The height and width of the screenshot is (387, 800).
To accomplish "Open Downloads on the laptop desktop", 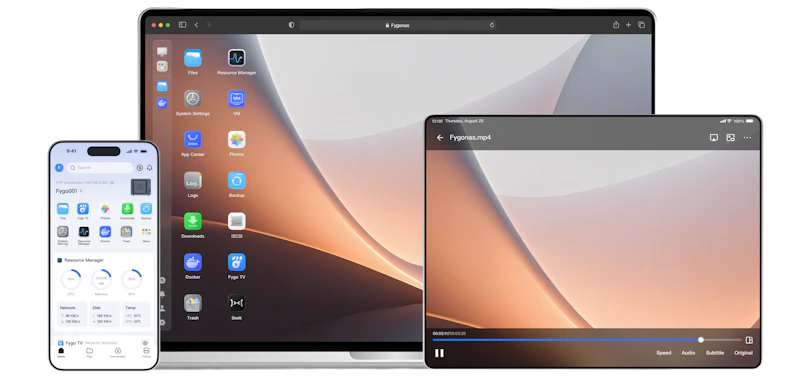I will [193, 221].
